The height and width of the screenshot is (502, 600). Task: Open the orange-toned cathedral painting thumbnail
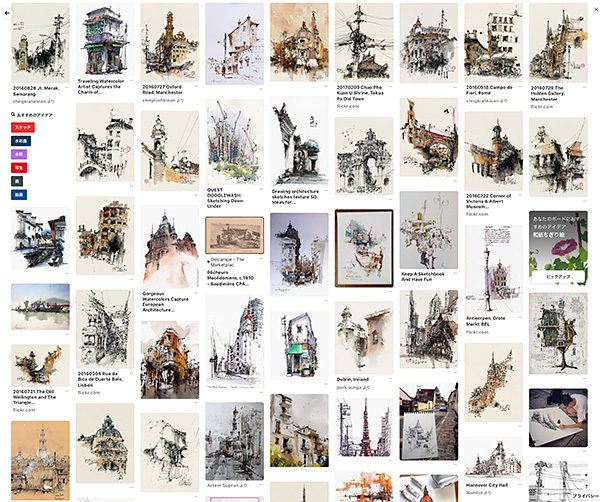pos(40,461)
